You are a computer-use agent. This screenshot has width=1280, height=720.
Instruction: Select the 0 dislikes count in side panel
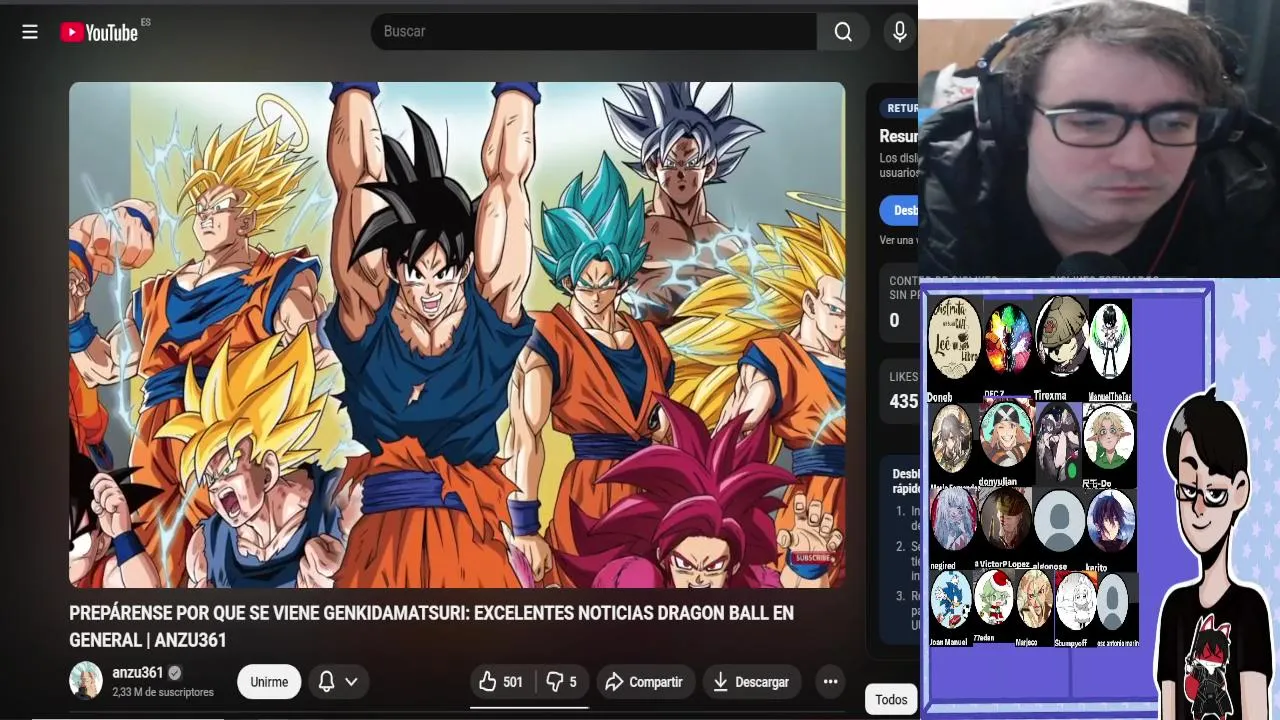(894, 321)
